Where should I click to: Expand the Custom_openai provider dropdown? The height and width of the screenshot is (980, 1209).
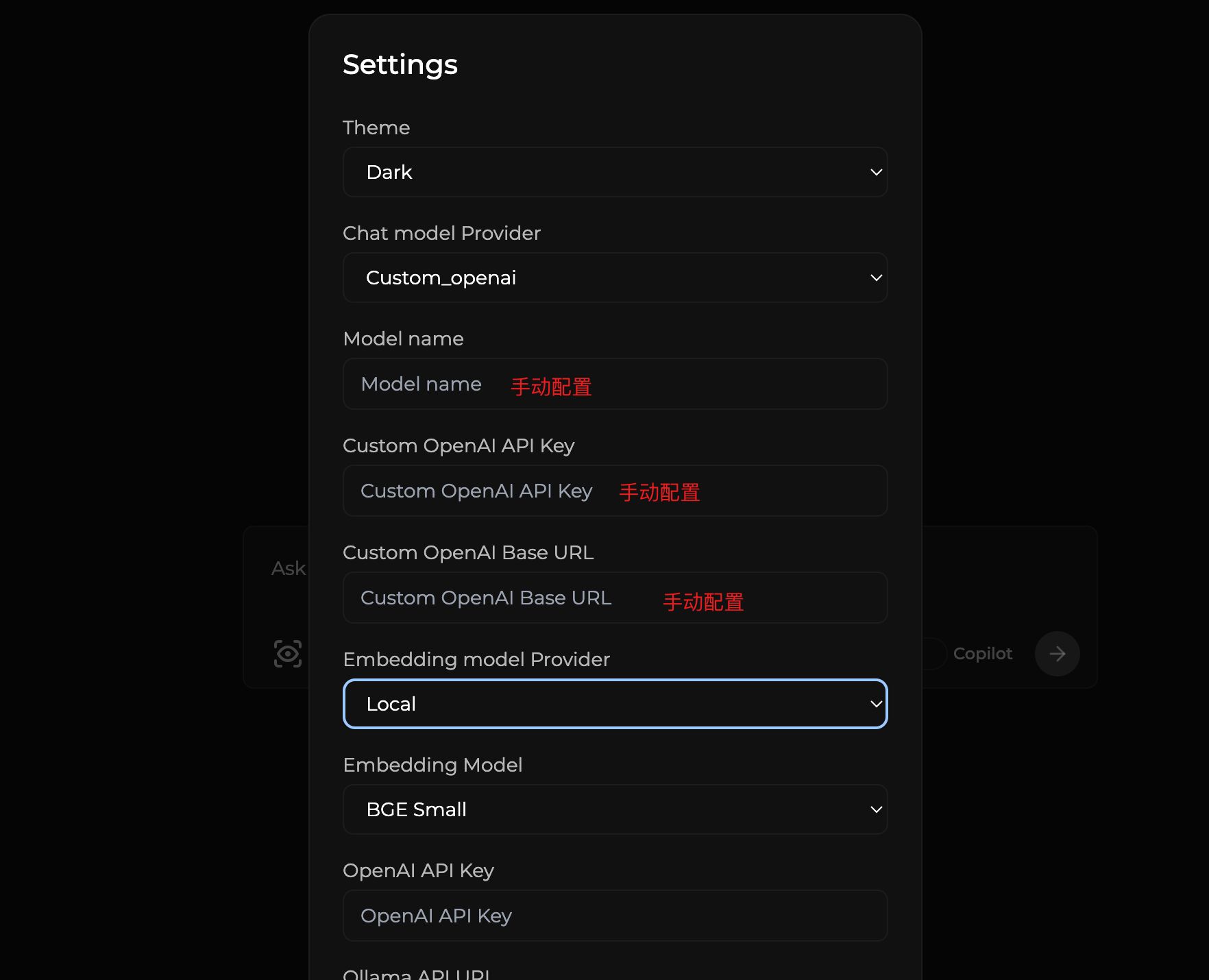(x=614, y=278)
